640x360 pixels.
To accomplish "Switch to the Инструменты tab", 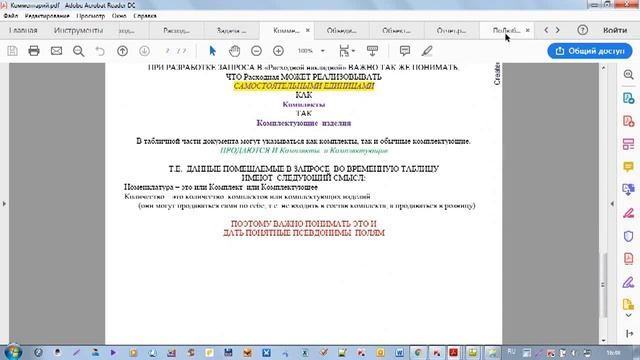I will (78, 30).
